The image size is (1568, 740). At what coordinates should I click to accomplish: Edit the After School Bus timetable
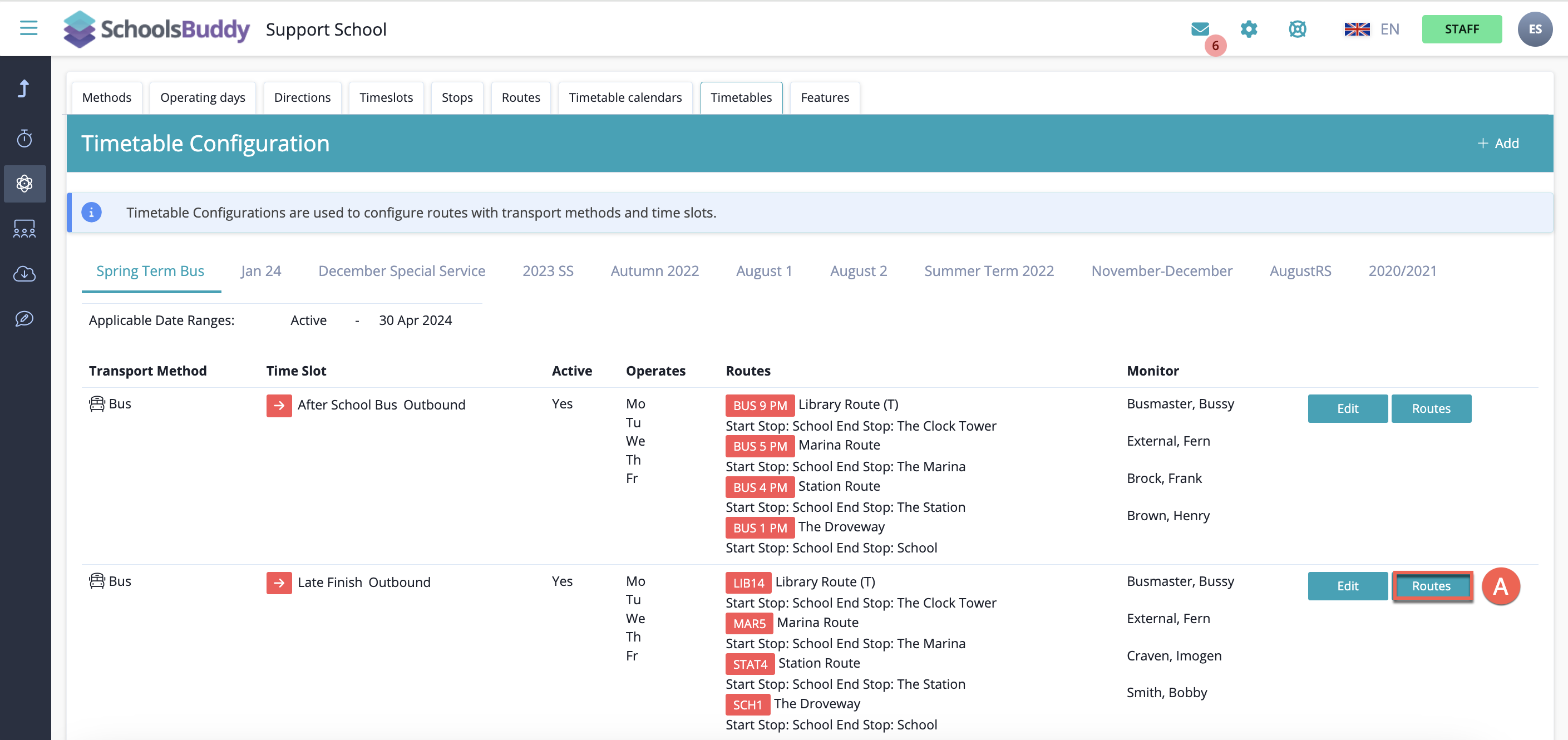(1347, 408)
